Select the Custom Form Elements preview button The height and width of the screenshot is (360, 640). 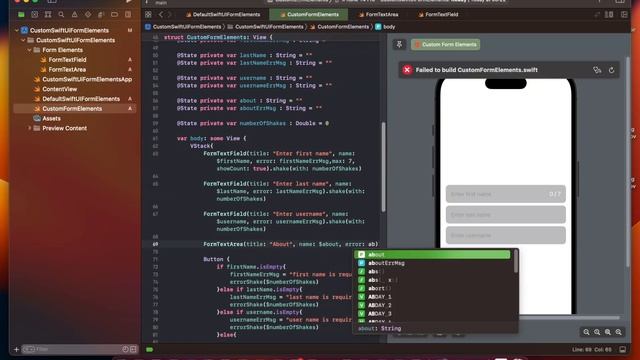pos(445,44)
